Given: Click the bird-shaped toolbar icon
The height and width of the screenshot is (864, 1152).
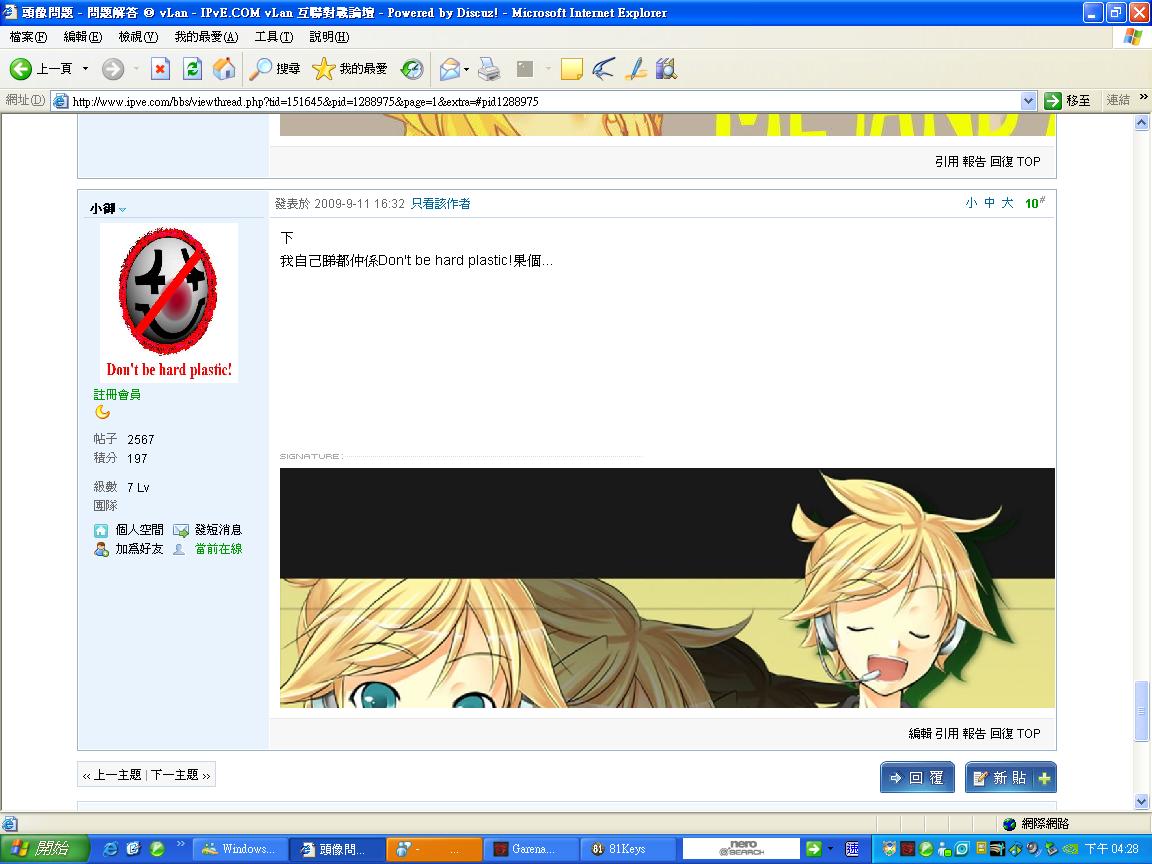Looking at the screenshot, I should (603, 69).
